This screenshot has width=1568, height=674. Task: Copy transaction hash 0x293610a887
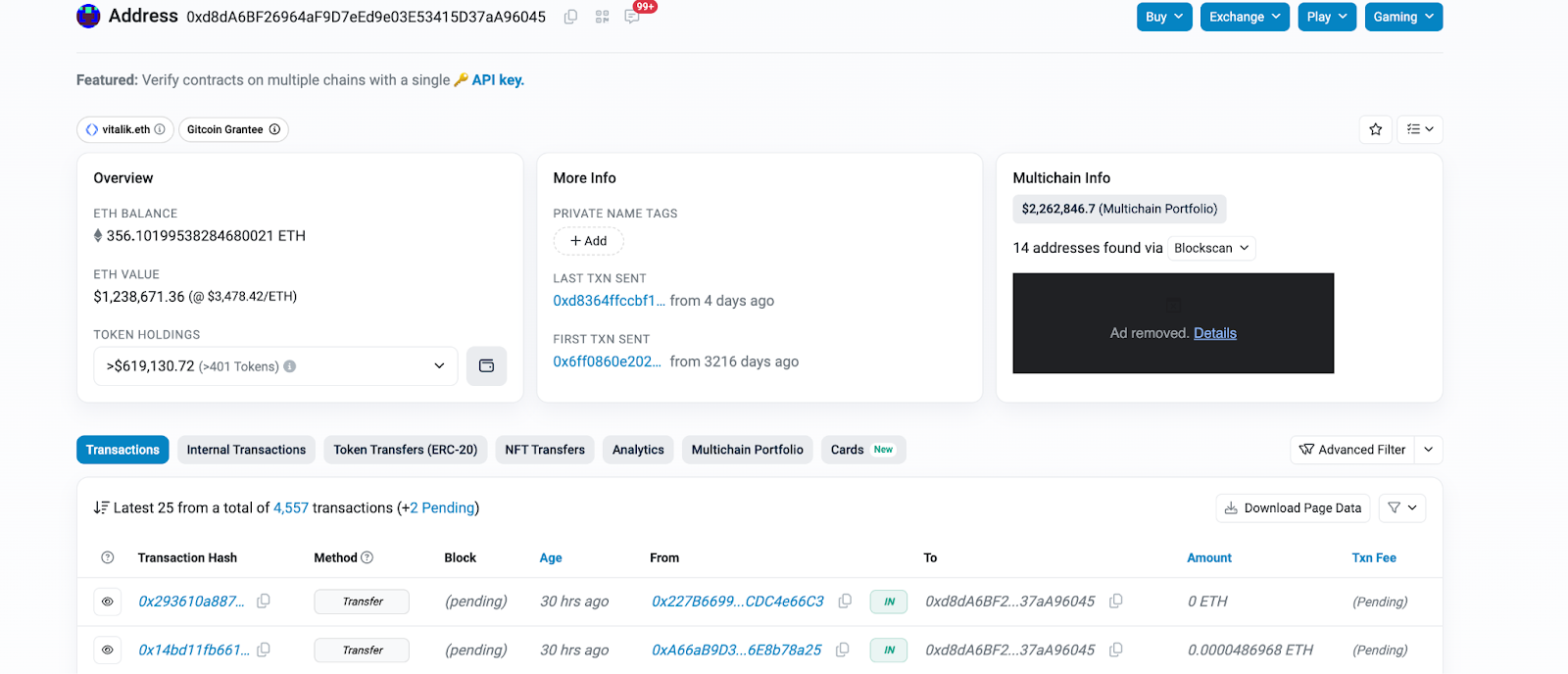click(x=264, y=602)
